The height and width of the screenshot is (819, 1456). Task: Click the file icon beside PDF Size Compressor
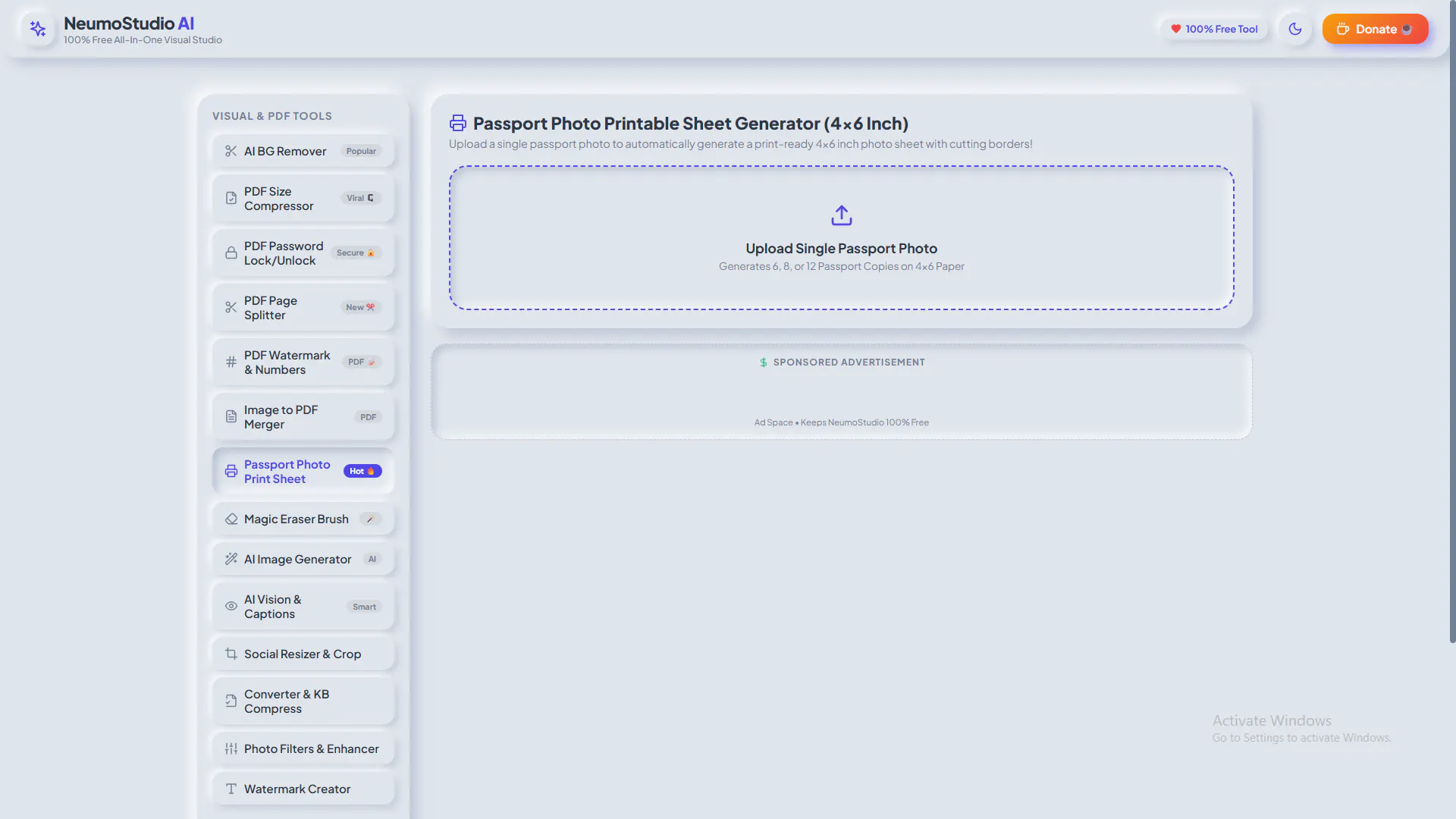click(231, 198)
